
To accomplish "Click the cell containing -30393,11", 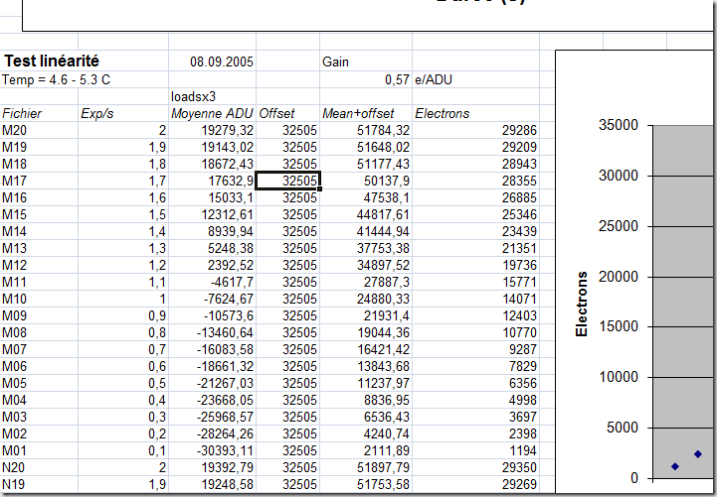I will 227,451.
